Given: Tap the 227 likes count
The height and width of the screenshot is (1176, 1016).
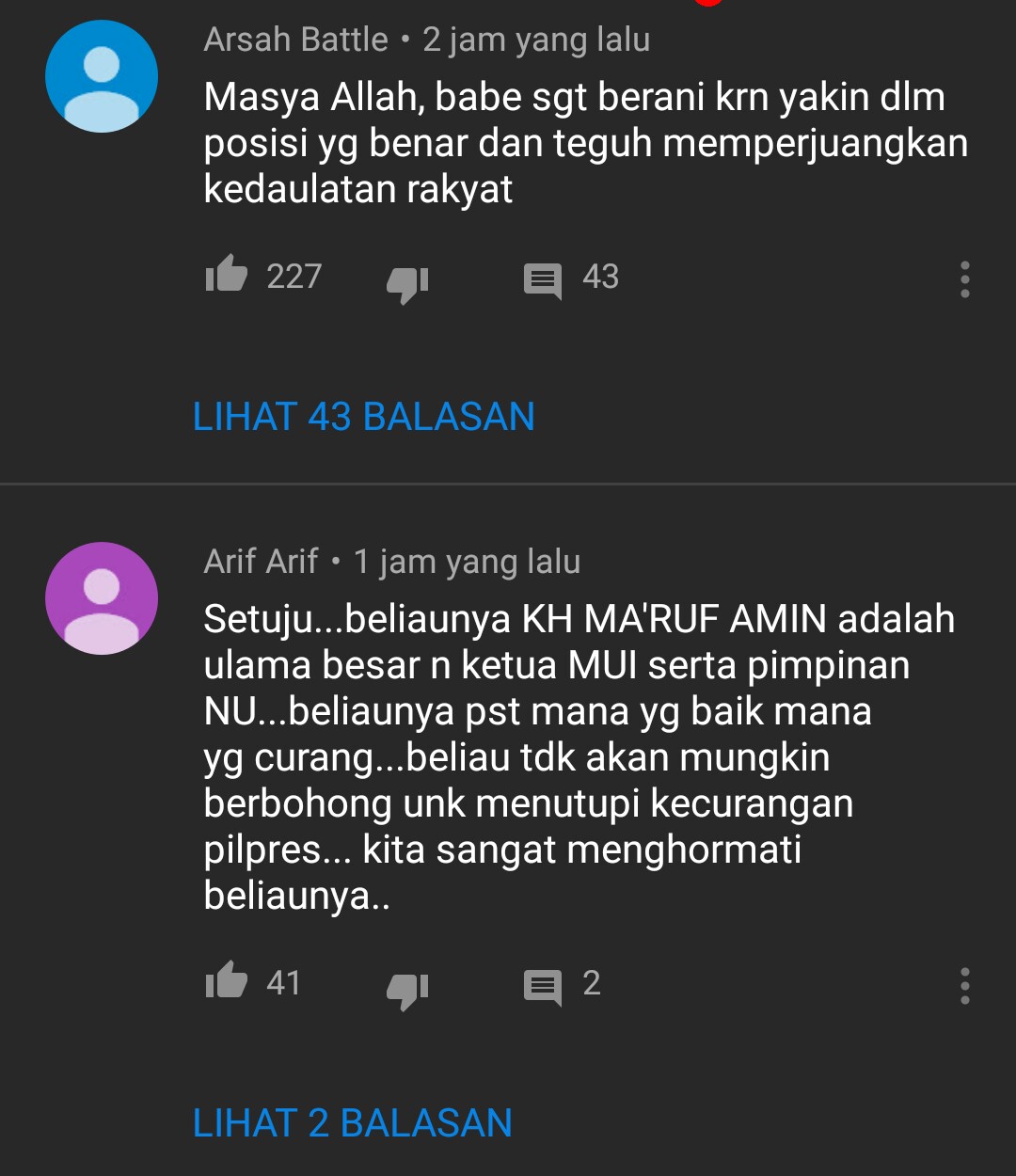Looking at the screenshot, I should point(294,277).
